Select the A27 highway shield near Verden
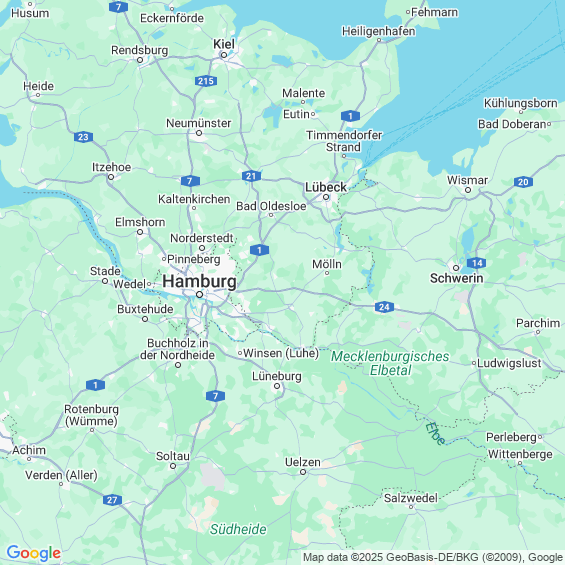 [112, 500]
